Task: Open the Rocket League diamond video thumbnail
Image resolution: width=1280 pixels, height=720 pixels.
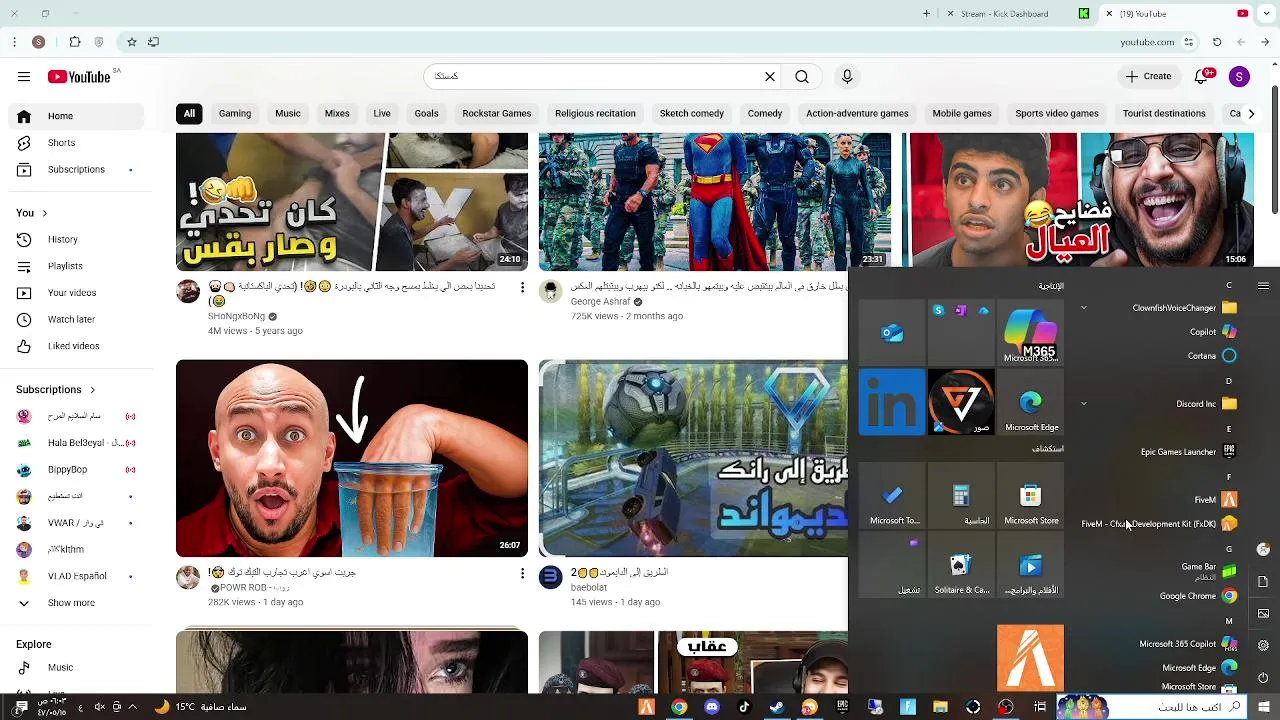Action: [x=693, y=458]
